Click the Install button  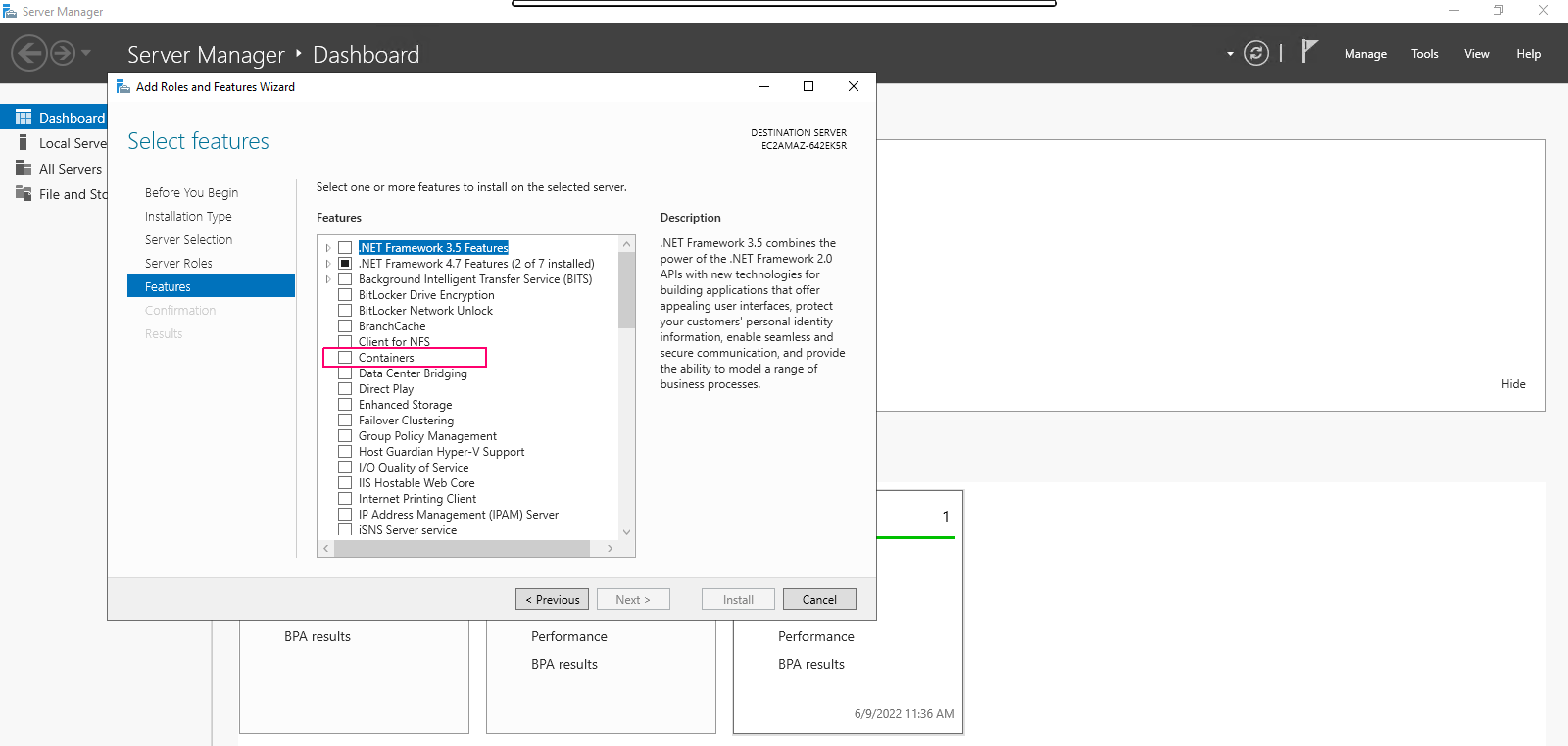point(738,599)
